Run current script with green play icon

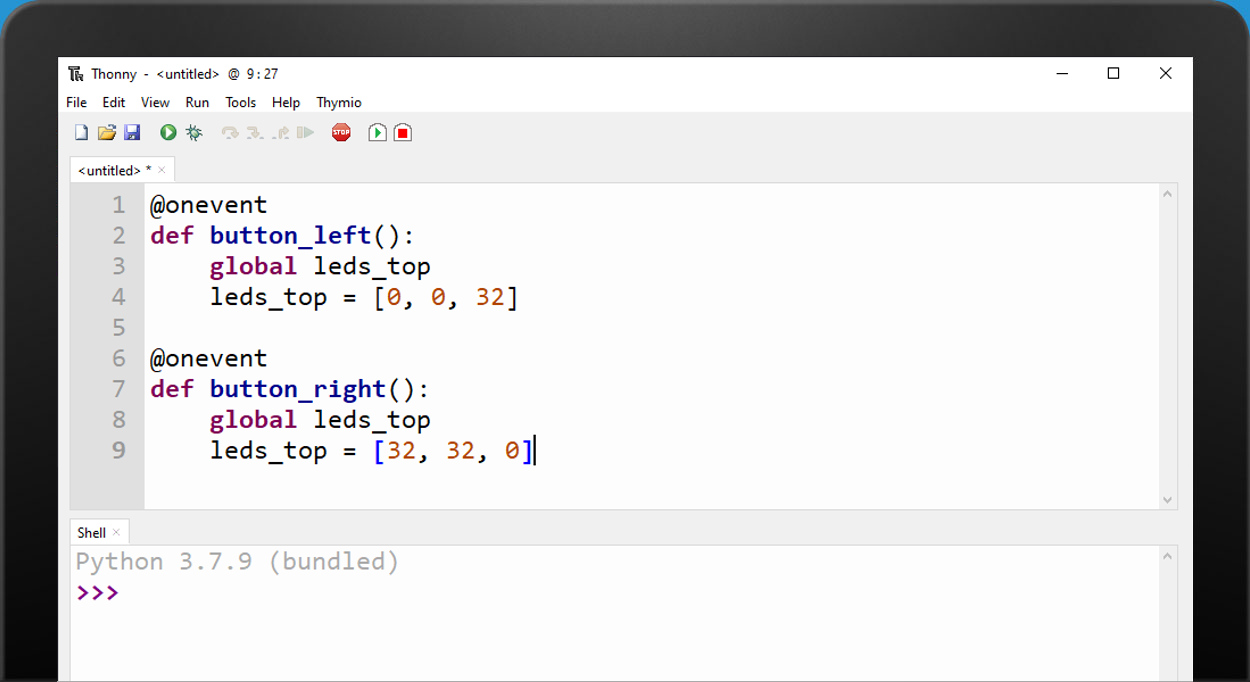click(x=168, y=133)
